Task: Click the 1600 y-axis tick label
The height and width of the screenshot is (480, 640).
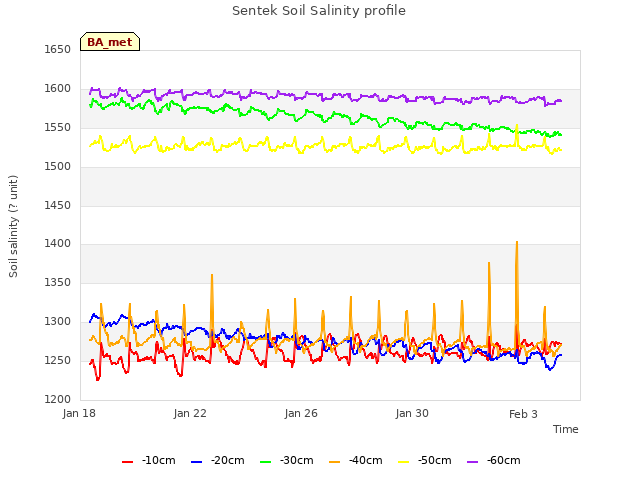Action: click(x=58, y=88)
